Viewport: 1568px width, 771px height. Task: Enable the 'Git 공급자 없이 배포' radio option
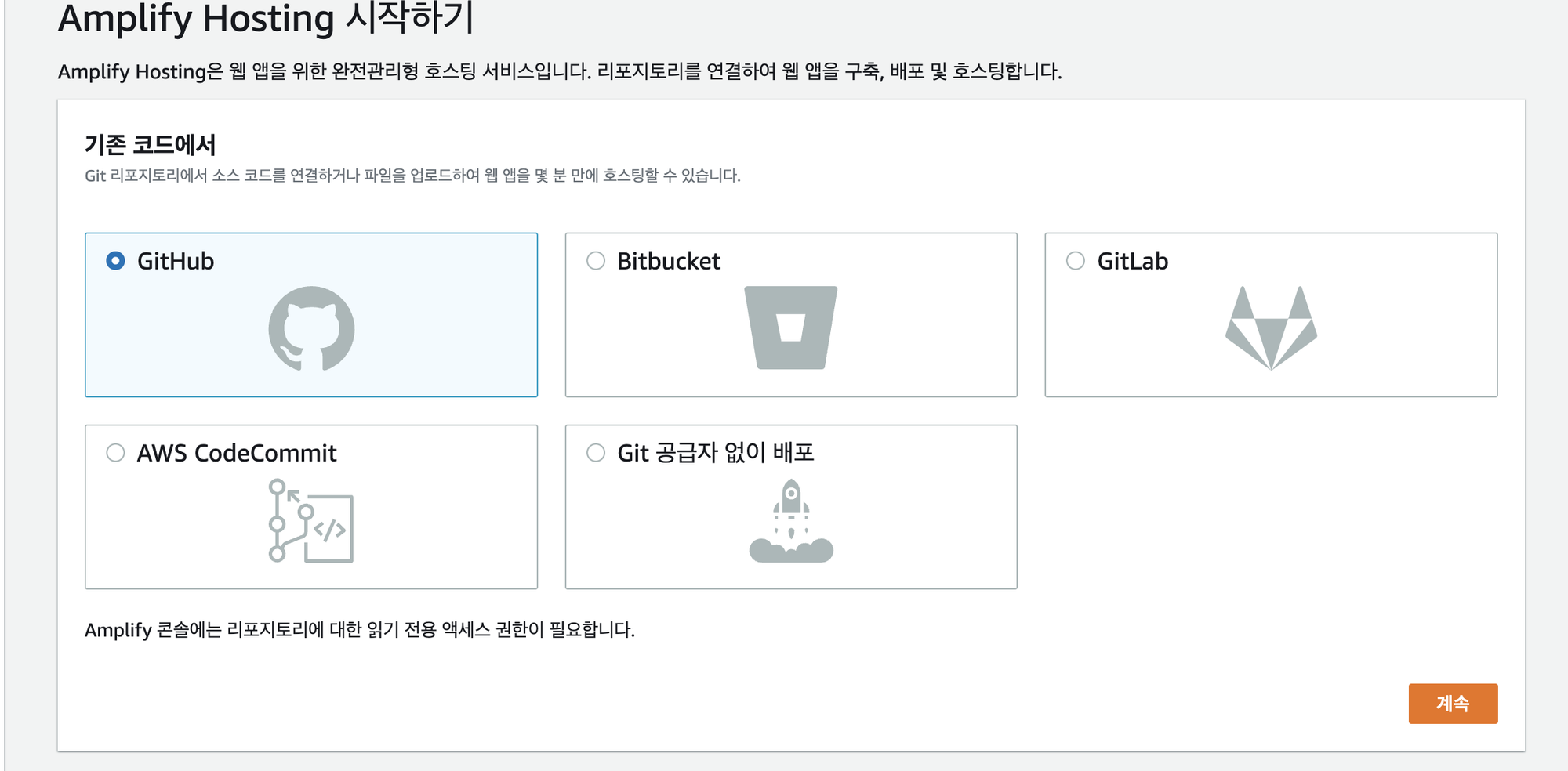tap(596, 453)
